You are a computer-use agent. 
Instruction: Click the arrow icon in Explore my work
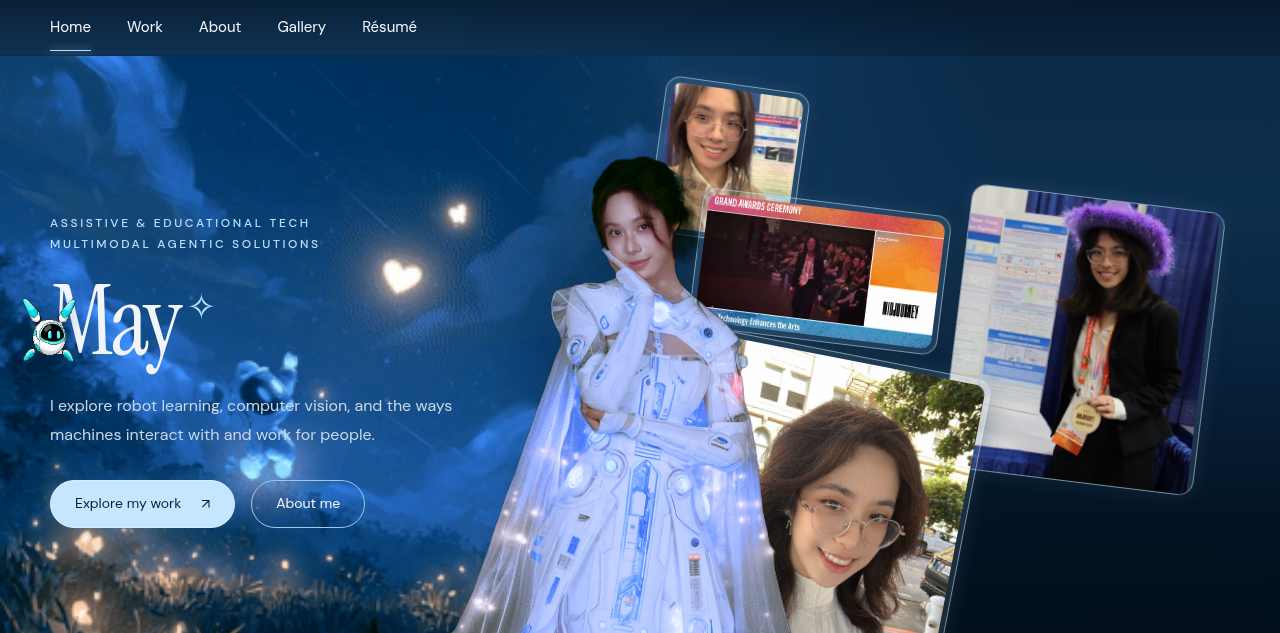(206, 504)
